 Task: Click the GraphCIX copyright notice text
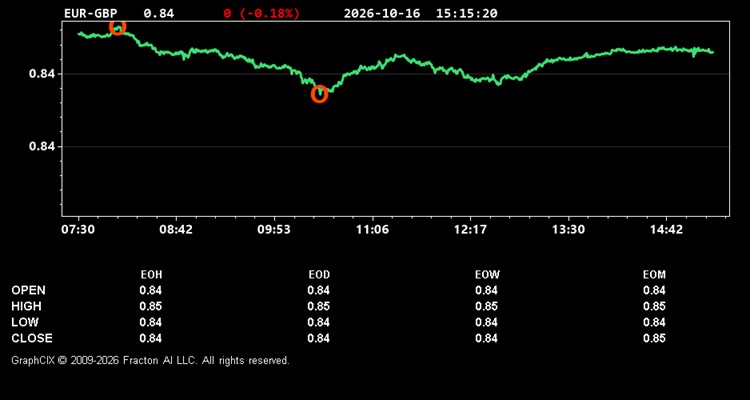[x=150, y=360]
